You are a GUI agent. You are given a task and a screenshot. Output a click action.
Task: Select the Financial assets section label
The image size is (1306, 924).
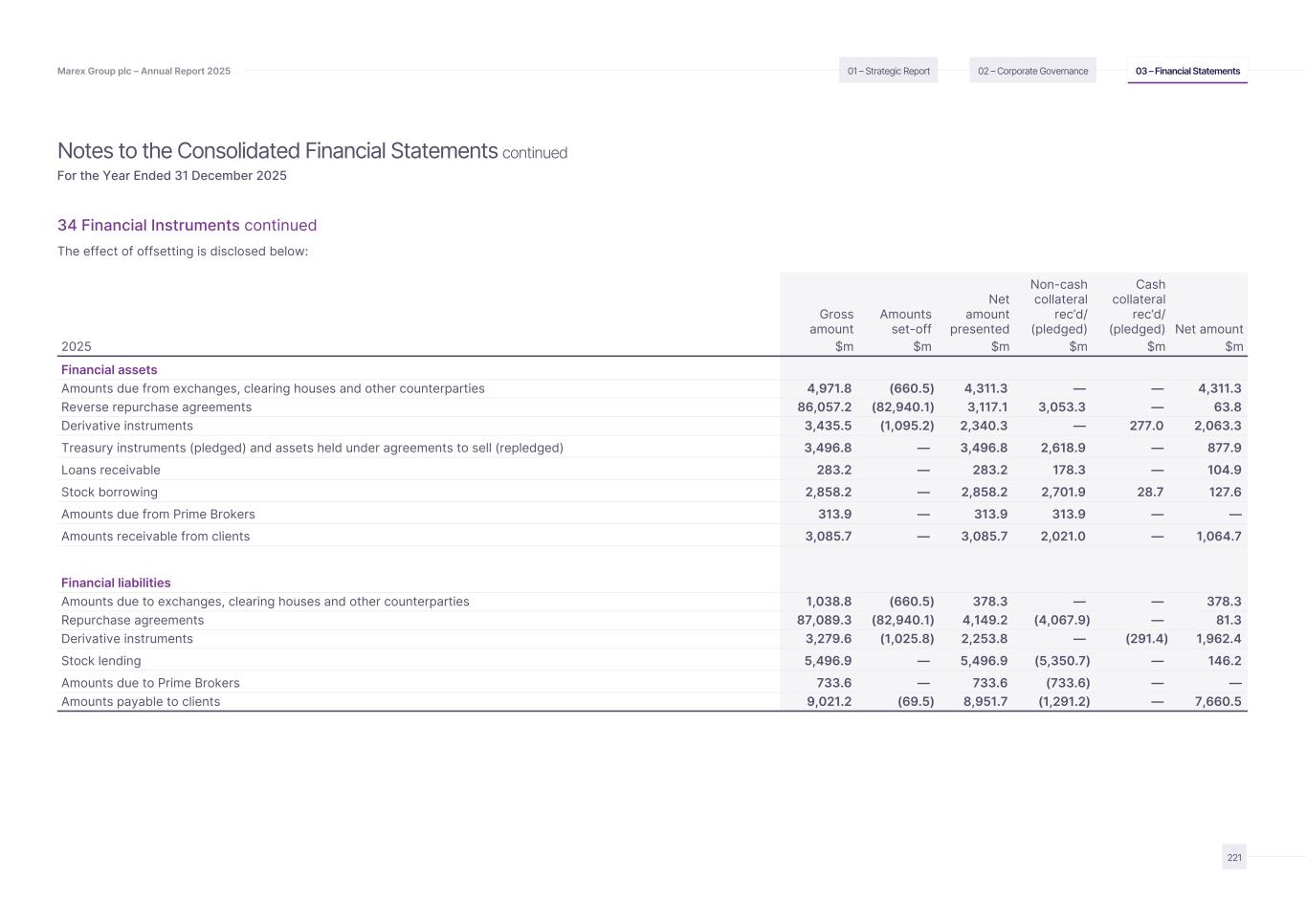[x=109, y=370]
